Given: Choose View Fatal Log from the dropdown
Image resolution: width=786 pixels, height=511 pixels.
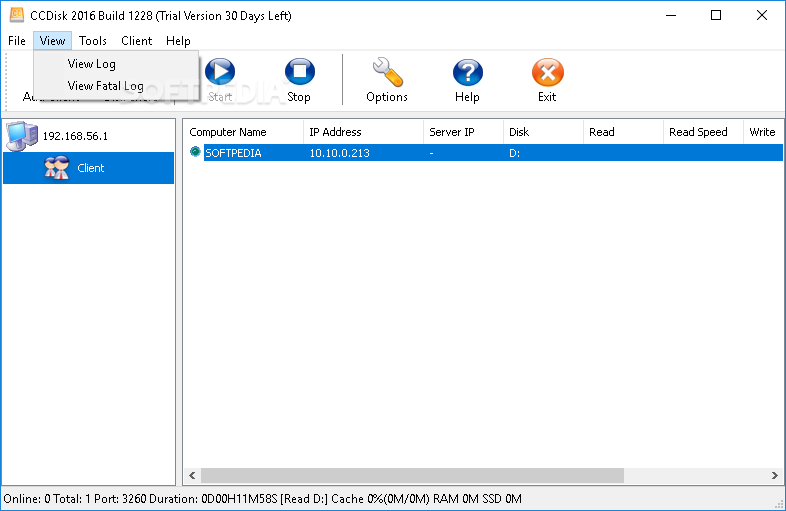Looking at the screenshot, I should 116,86.
